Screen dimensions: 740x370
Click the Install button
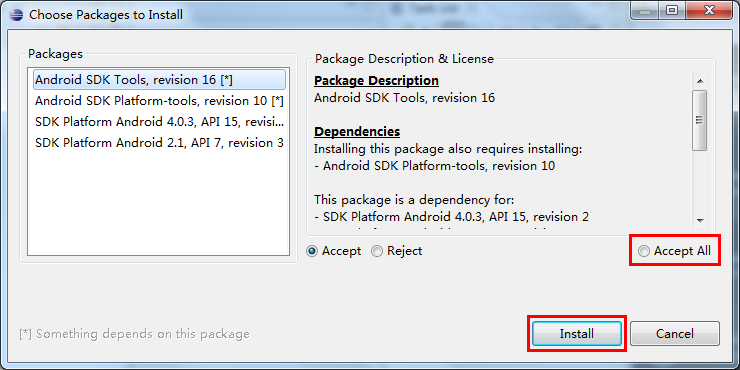[576, 334]
